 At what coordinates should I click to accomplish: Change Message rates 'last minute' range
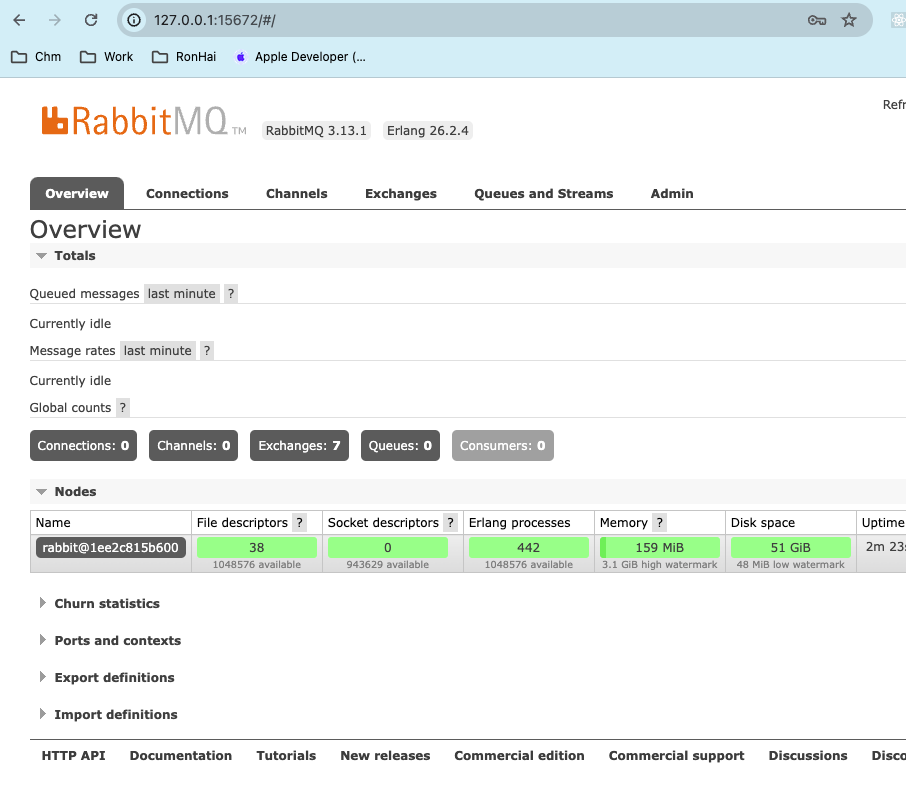[x=157, y=351]
